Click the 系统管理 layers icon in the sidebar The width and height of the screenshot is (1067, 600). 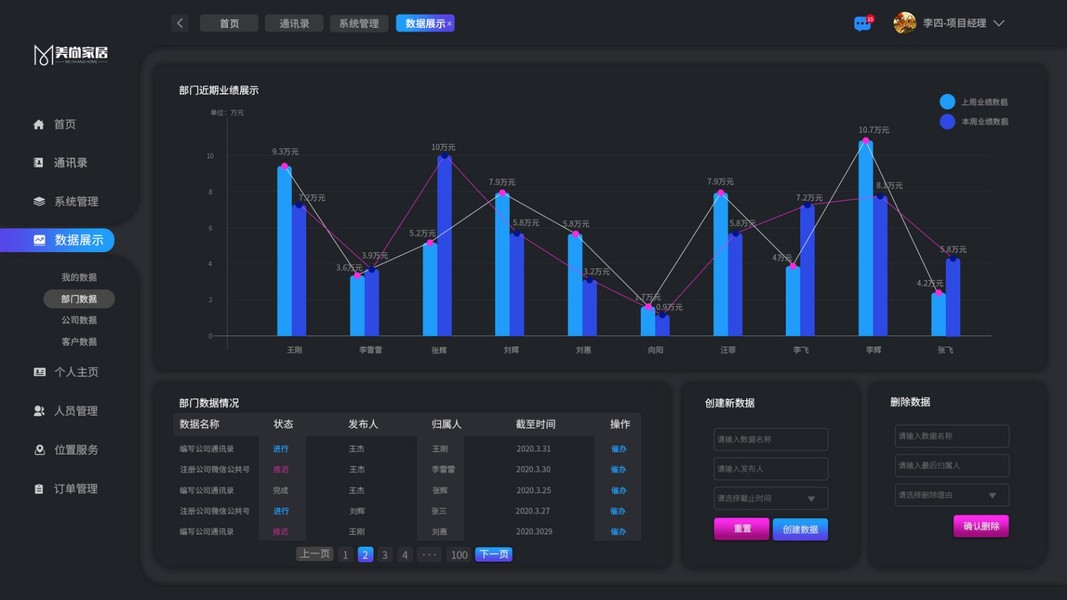(x=39, y=201)
